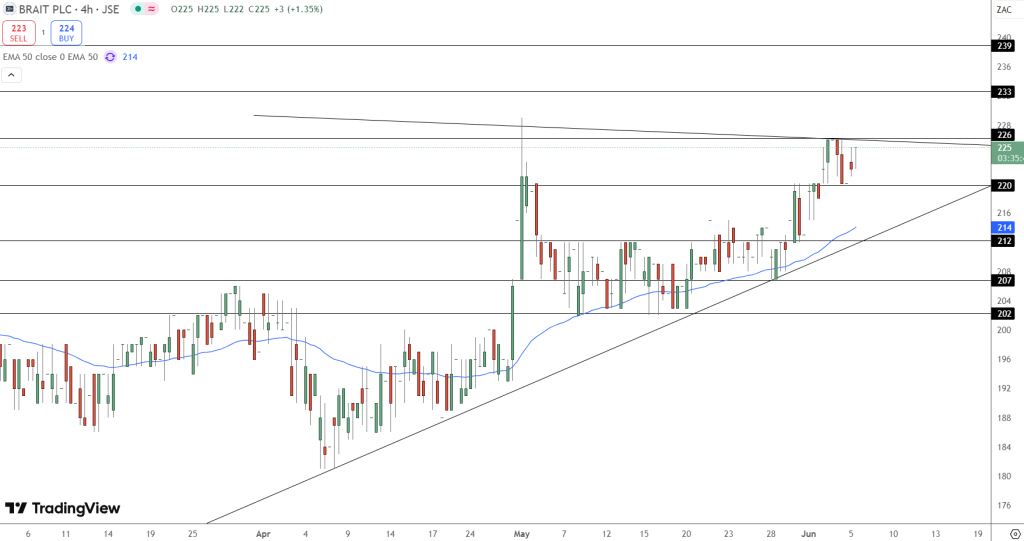Click the May date label on time axis

click(522, 534)
